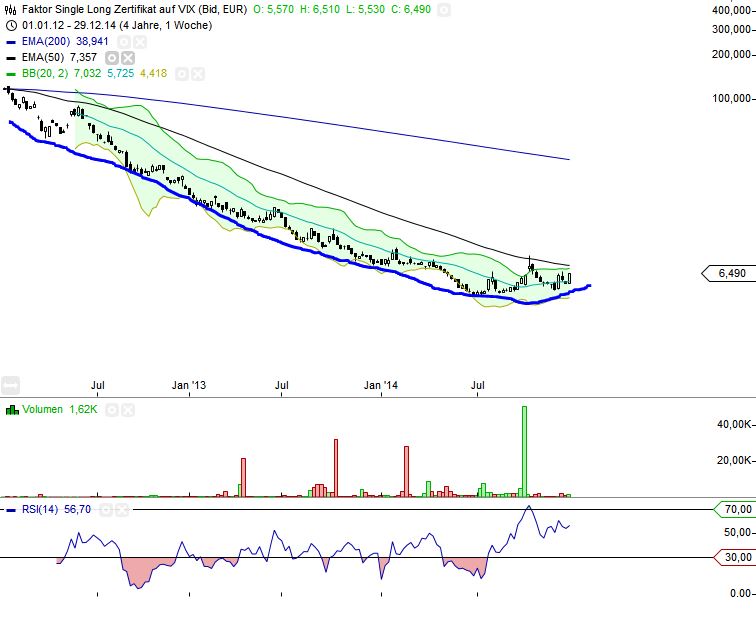Screen dimensions: 756x624
Task: Click the chart title Faktor Single Long Zertifikat
Action: [x=135, y=9]
